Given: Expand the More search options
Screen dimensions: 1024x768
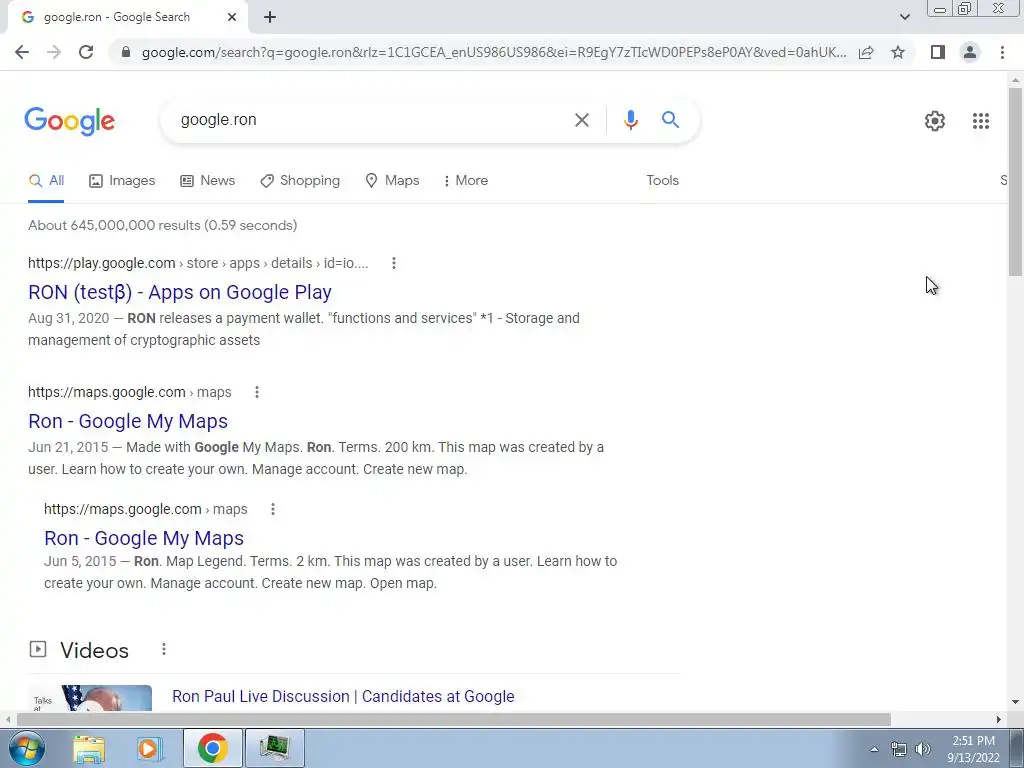Looking at the screenshot, I should pyautogui.click(x=466, y=181).
